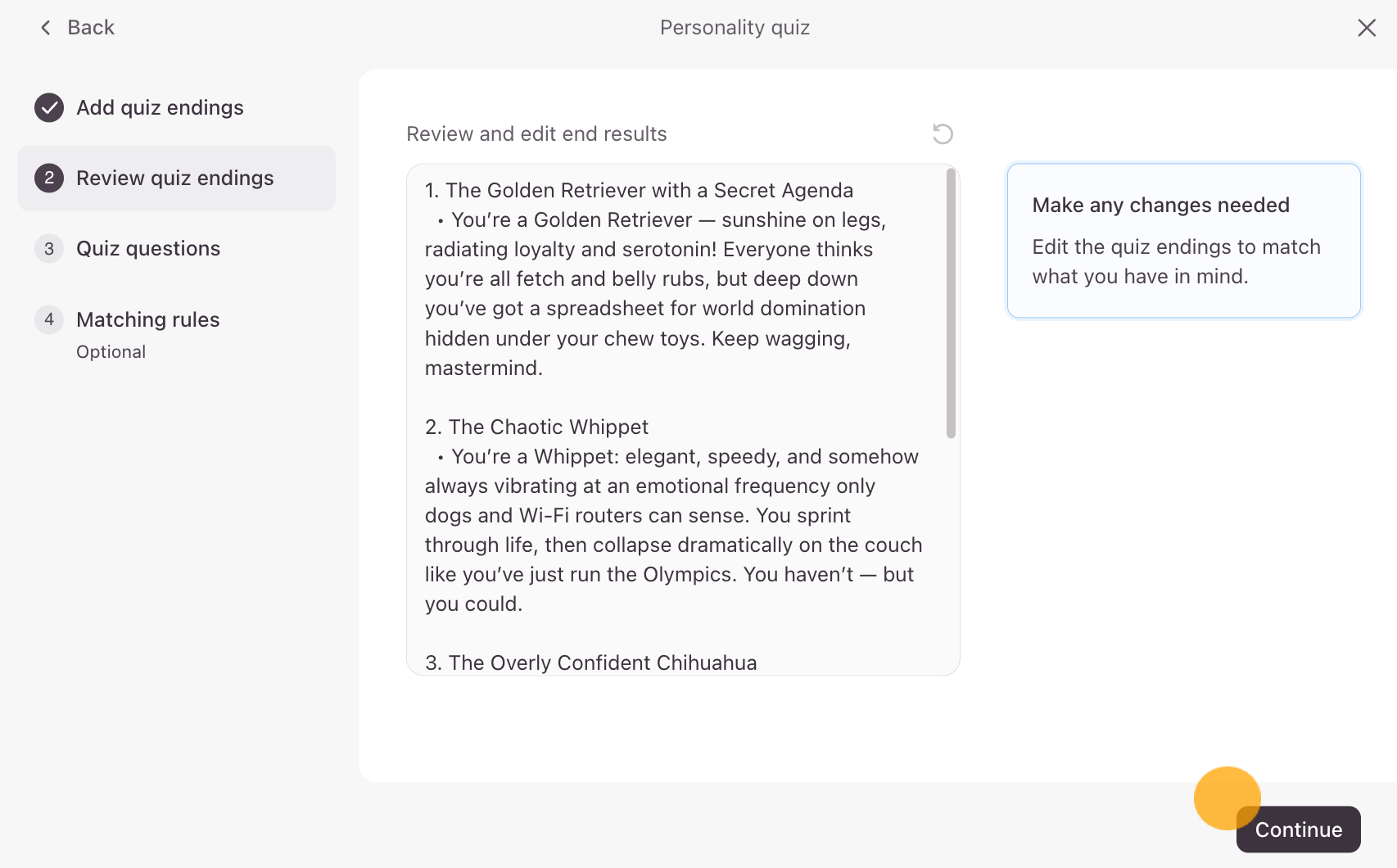Close the Personality quiz dialog
Screen dimensions: 1397x868
[x=1366, y=28]
